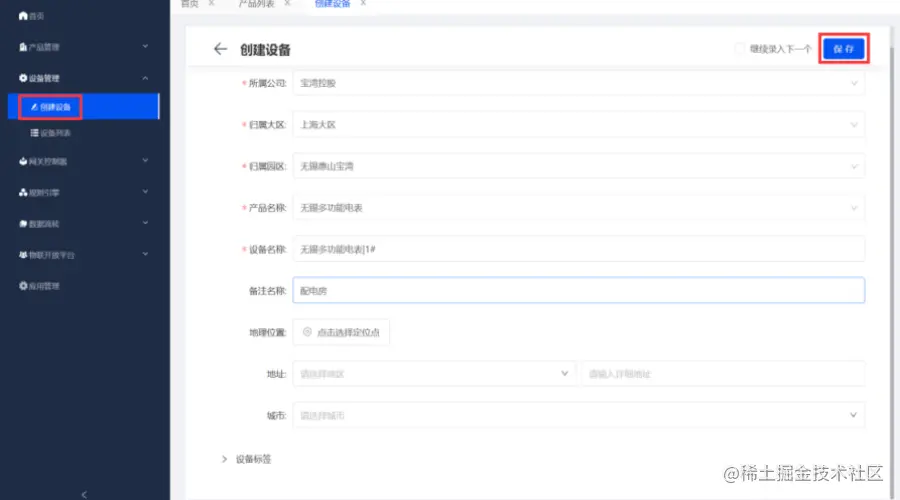This screenshot has width=900, height=500.
Task: Open the 地址 region dropdown
Action: (434, 374)
